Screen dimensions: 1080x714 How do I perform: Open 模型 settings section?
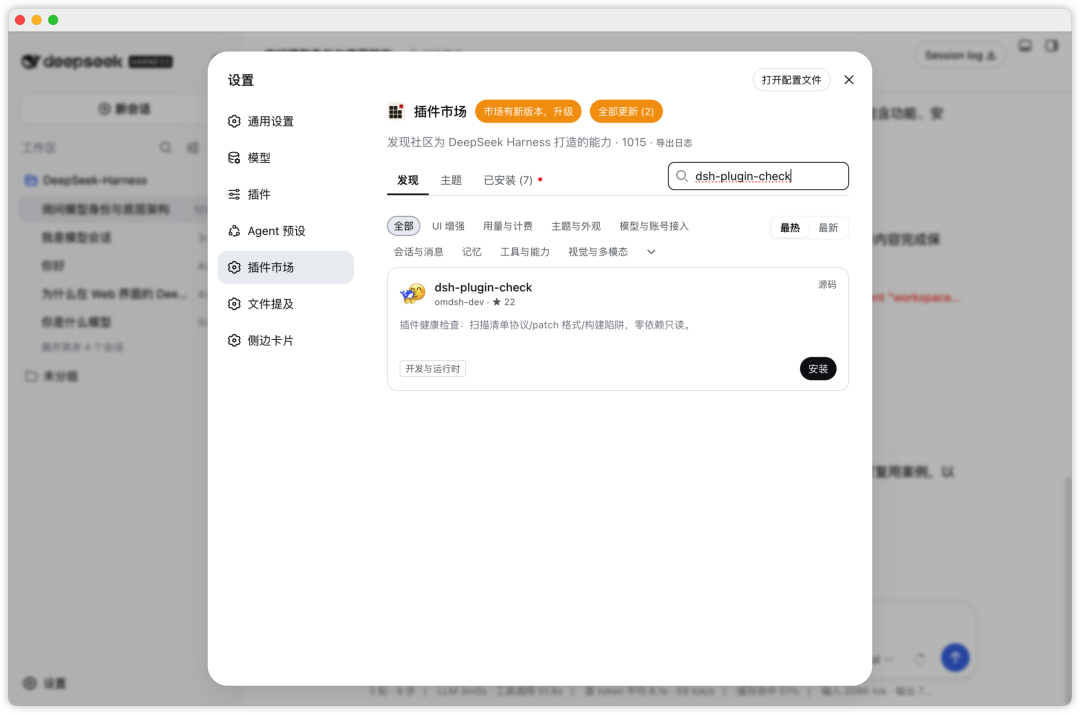point(285,158)
